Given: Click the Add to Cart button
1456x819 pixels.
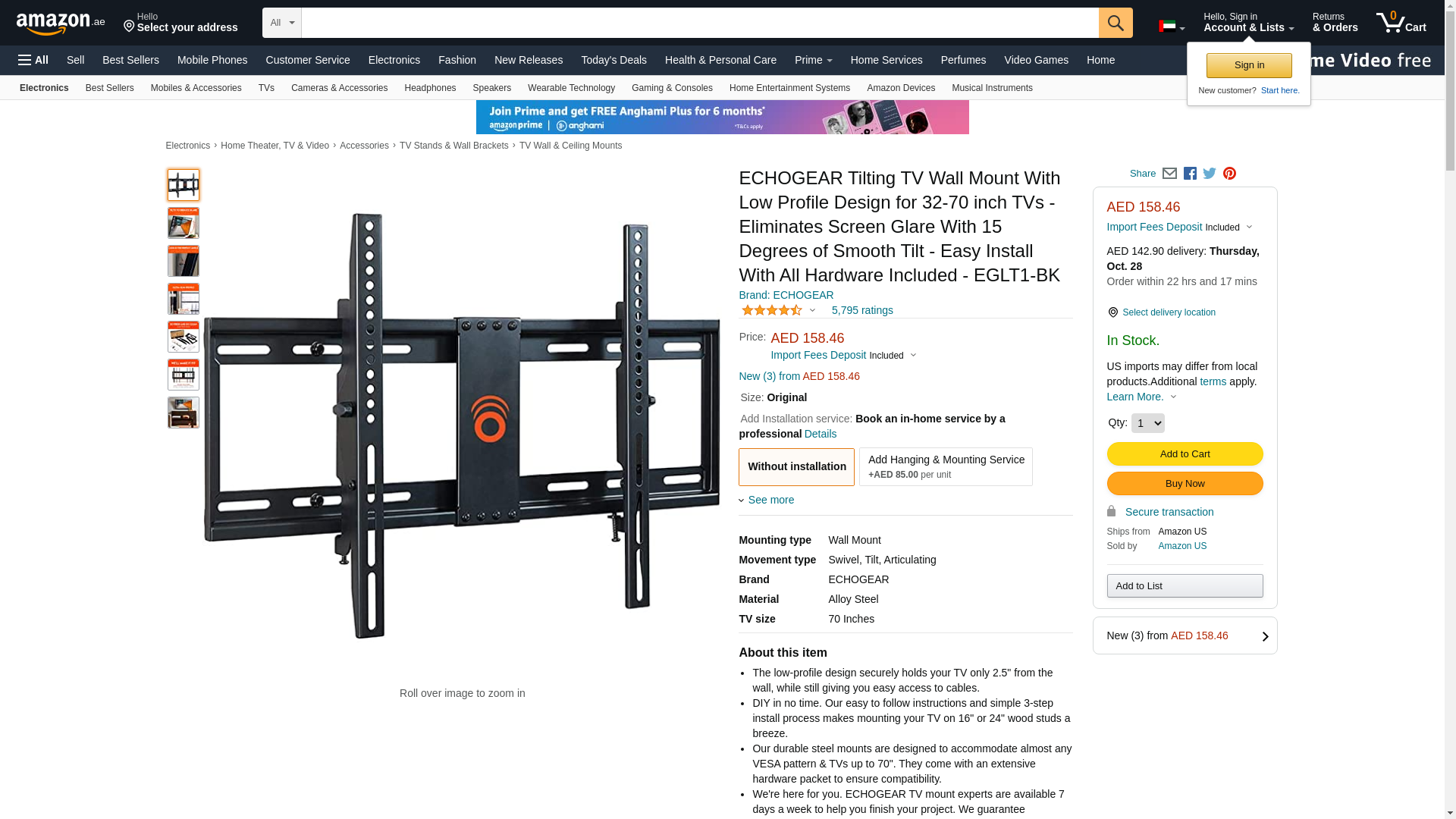Looking at the screenshot, I should click(x=1185, y=453).
